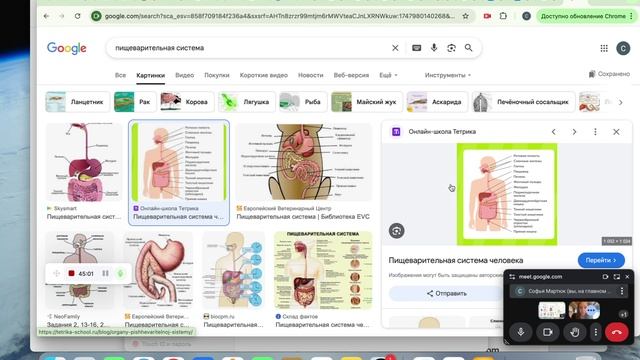Open preview panel three-dot options menu

coord(595,132)
